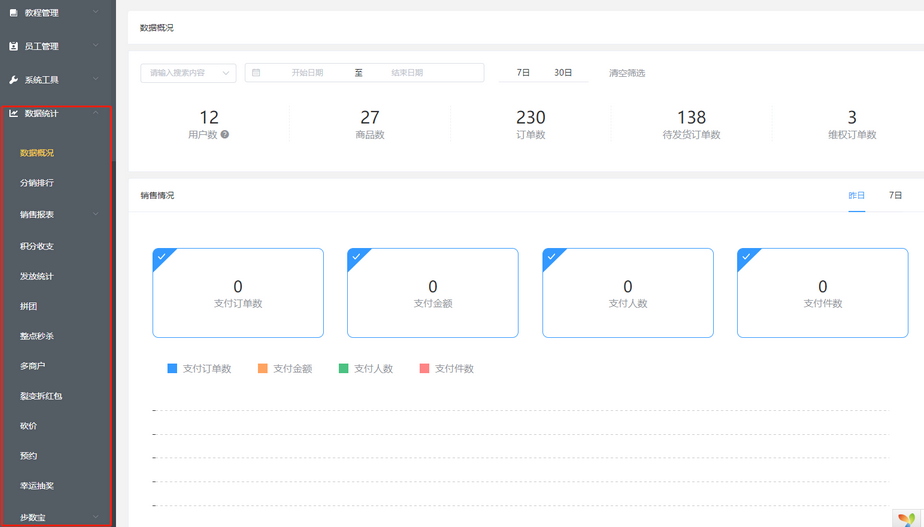Viewport: 924px width, 527px height.
Task: Click the help icon beside 用户数
Action: pyautogui.click(x=225, y=134)
